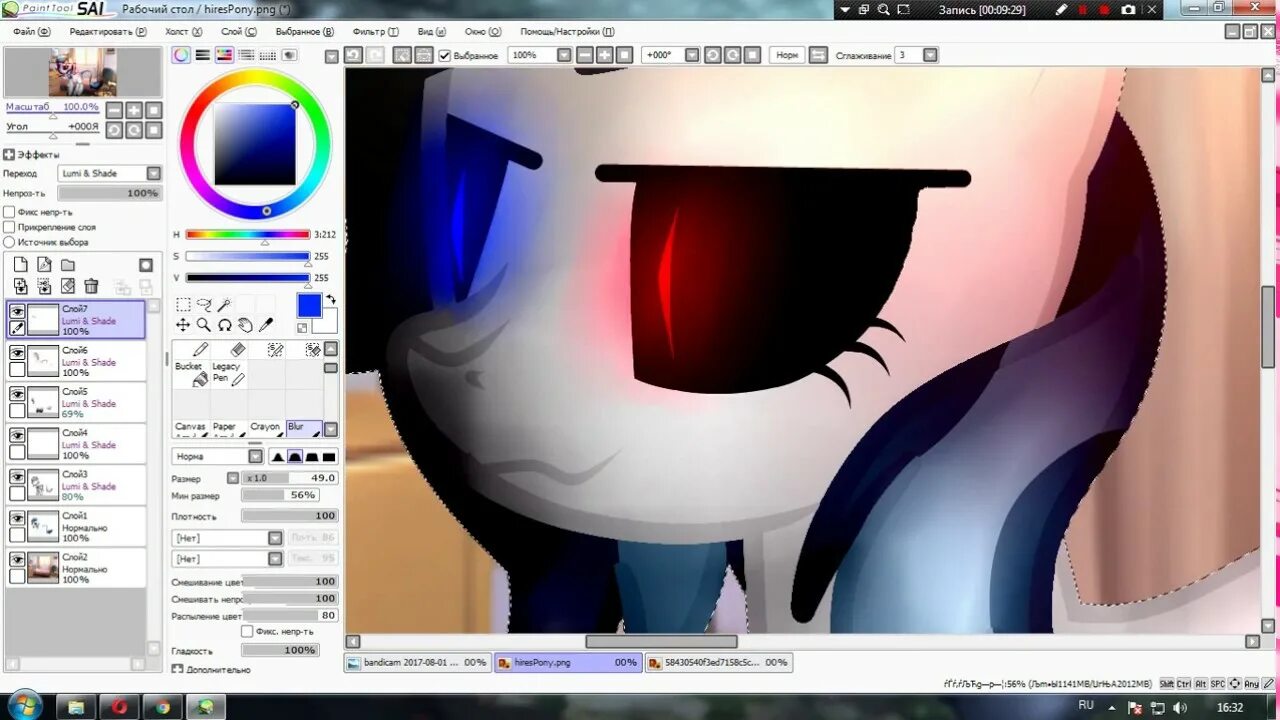The height and width of the screenshot is (720, 1280).
Task: Open the 'Редактировать' menu
Action: 108,31
